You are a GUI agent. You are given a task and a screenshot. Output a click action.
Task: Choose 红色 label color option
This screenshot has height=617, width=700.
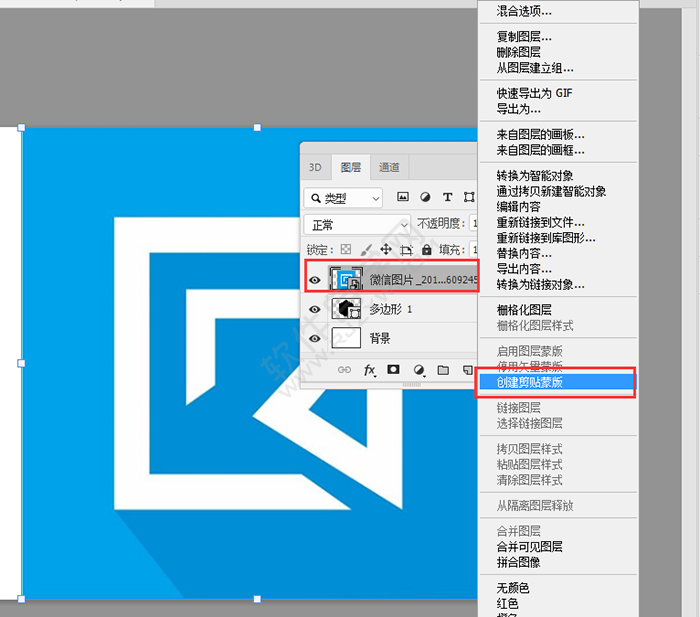(x=507, y=604)
